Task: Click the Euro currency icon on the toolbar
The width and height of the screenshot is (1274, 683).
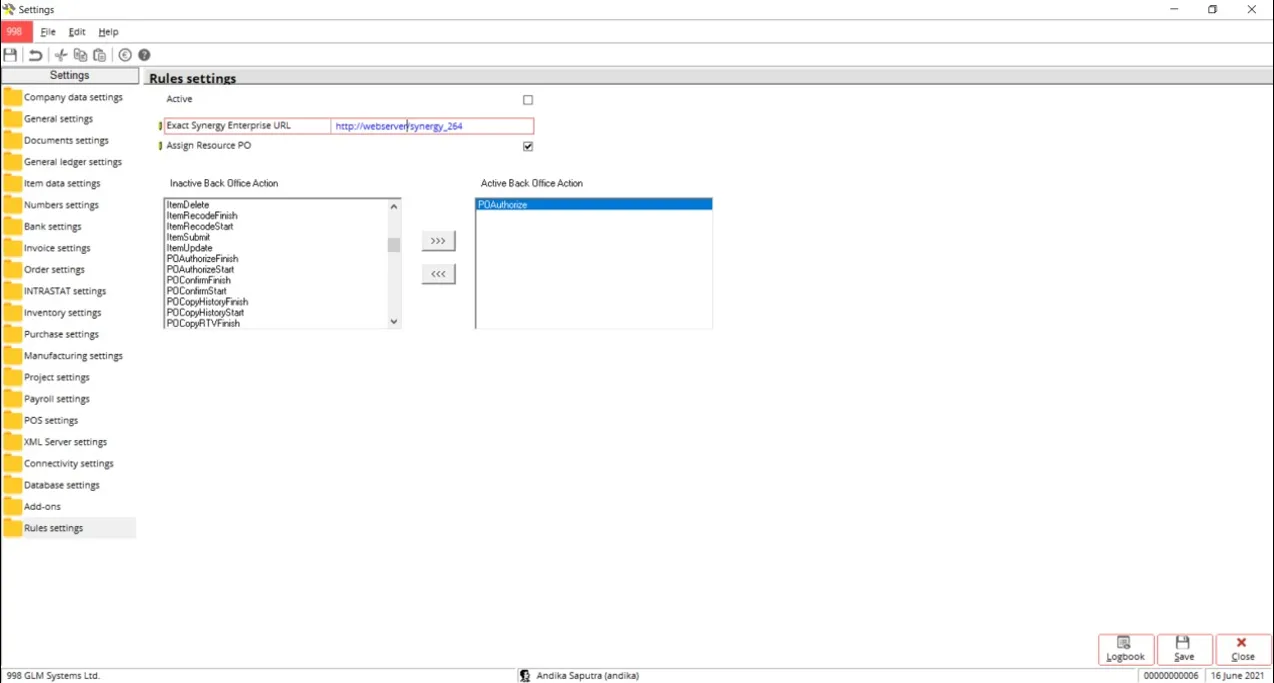Action: [124, 55]
